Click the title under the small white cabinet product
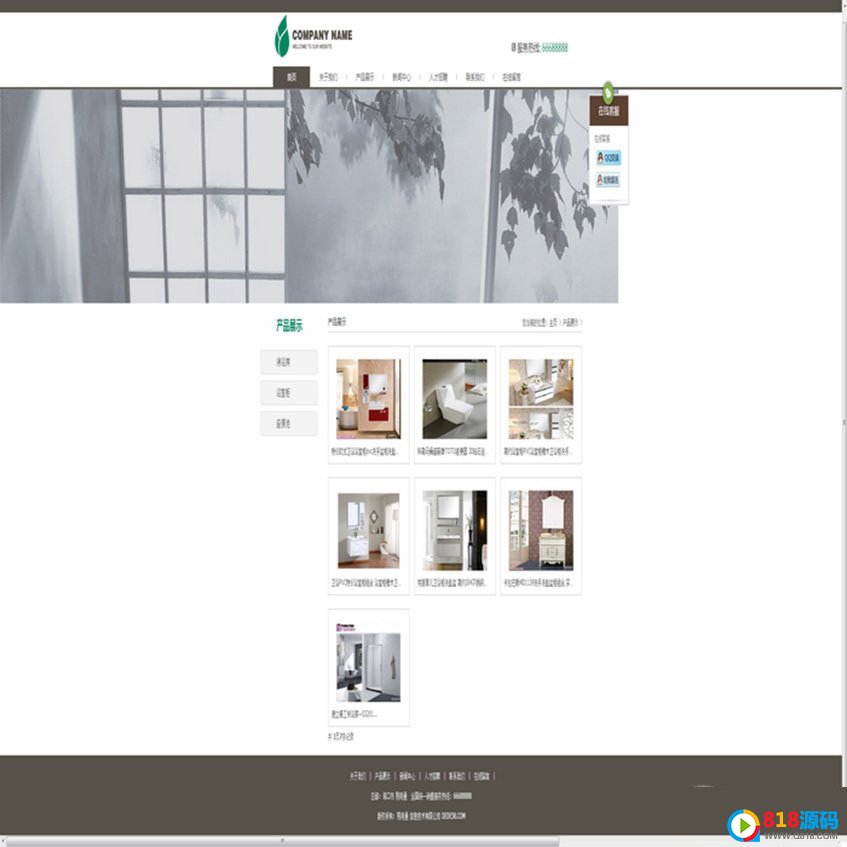This screenshot has width=847, height=847. (366, 583)
